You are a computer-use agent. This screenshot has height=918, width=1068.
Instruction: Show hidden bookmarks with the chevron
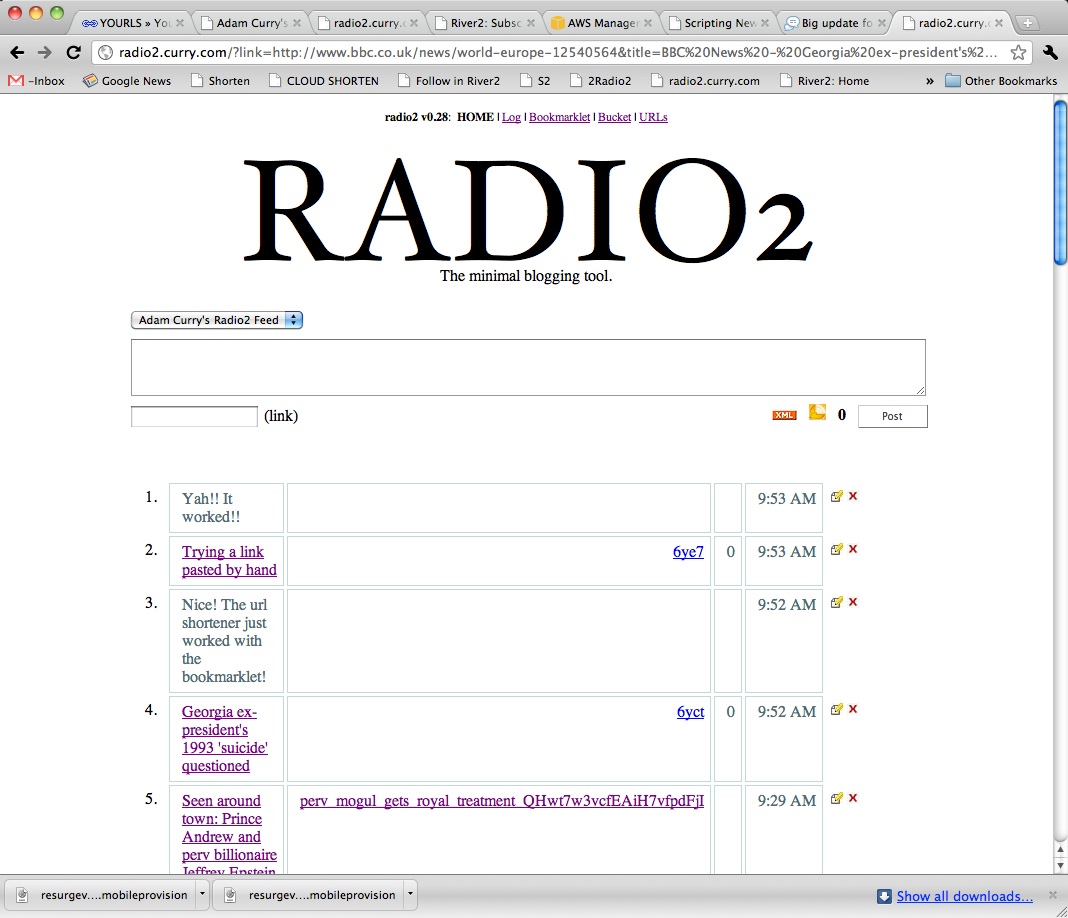(930, 81)
